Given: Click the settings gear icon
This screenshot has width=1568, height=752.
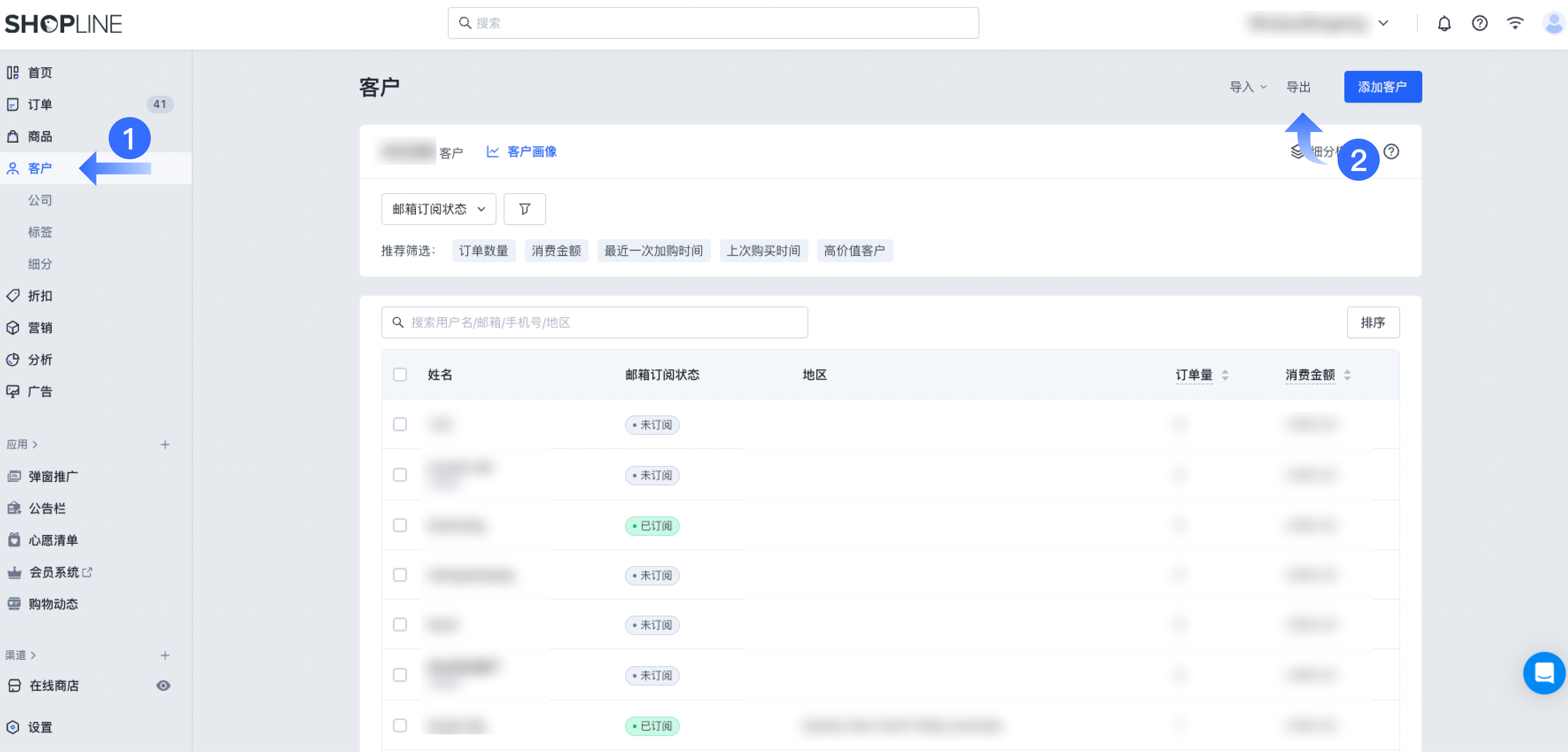Looking at the screenshot, I should point(13,727).
